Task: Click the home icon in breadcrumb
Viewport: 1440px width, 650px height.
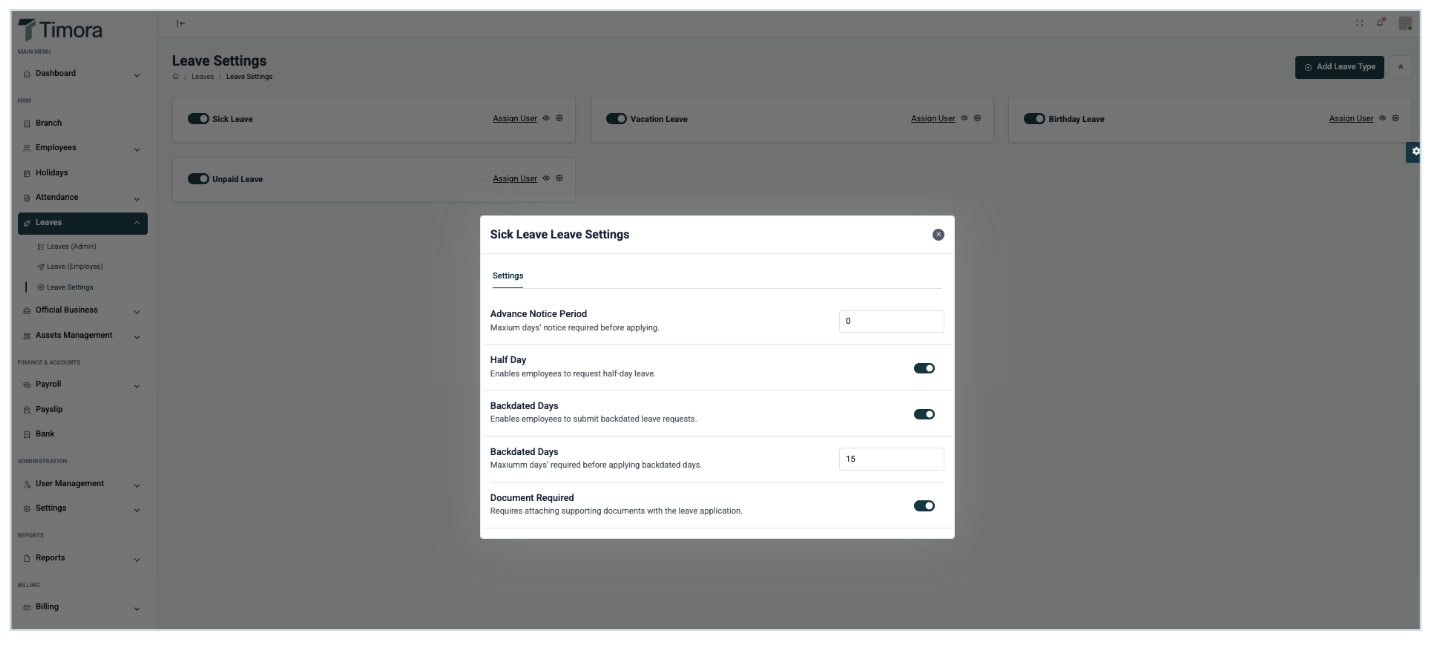Action: 176,76
